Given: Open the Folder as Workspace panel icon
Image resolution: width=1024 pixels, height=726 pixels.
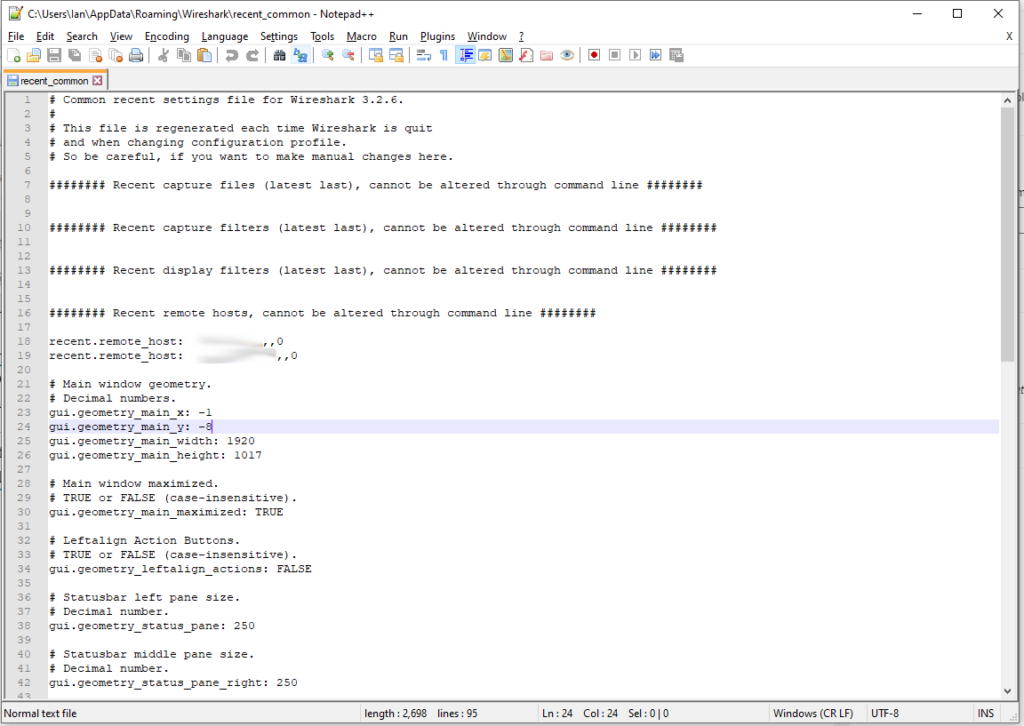Looking at the screenshot, I should [547, 55].
